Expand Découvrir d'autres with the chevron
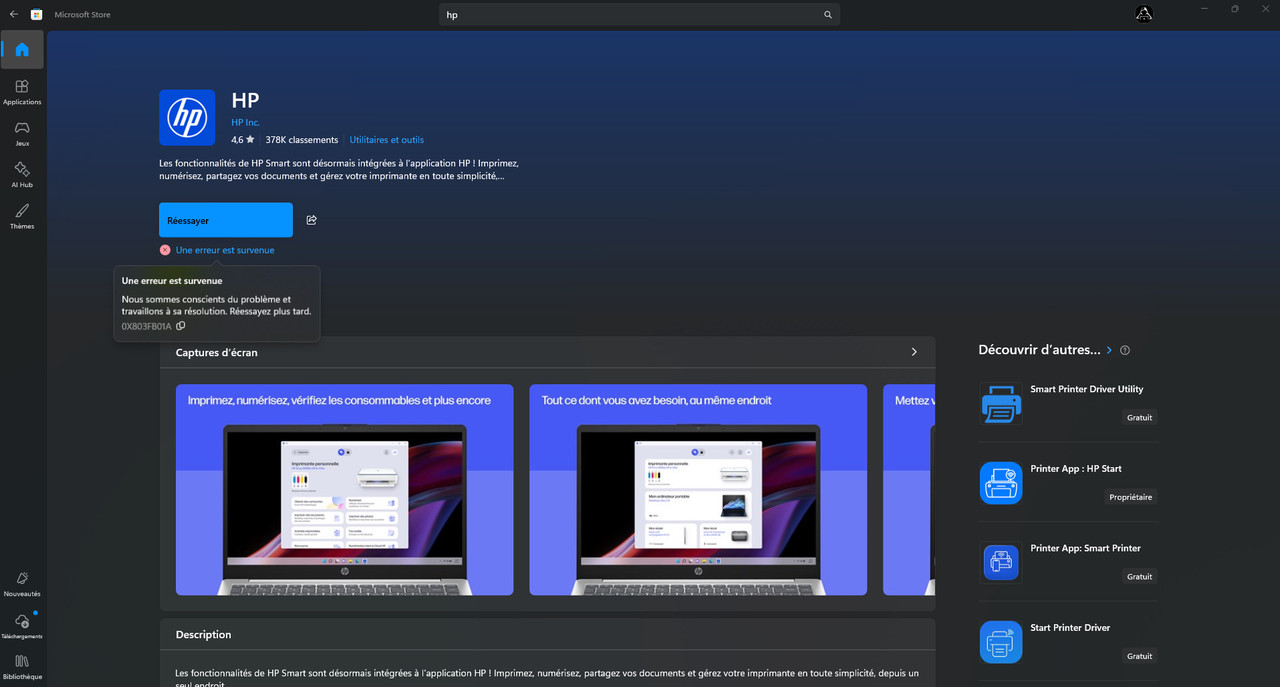 tap(1109, 350)
